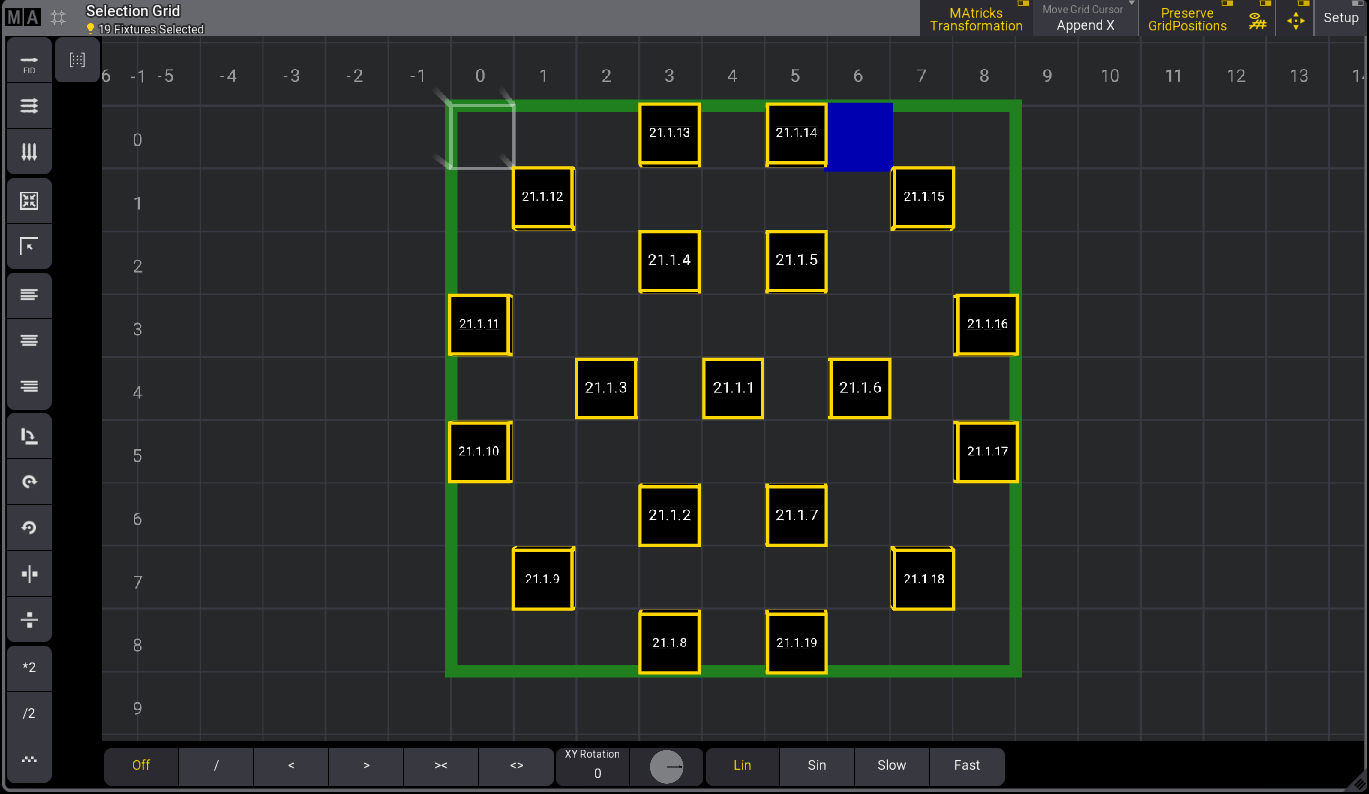
Task: Click the shrink-to-center arrows icon
Action: click(29, 201)
